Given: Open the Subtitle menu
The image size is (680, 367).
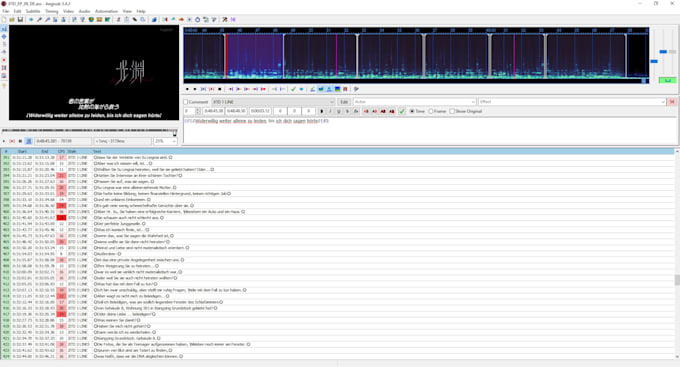Looking at the screenshot, I should 33,11.
